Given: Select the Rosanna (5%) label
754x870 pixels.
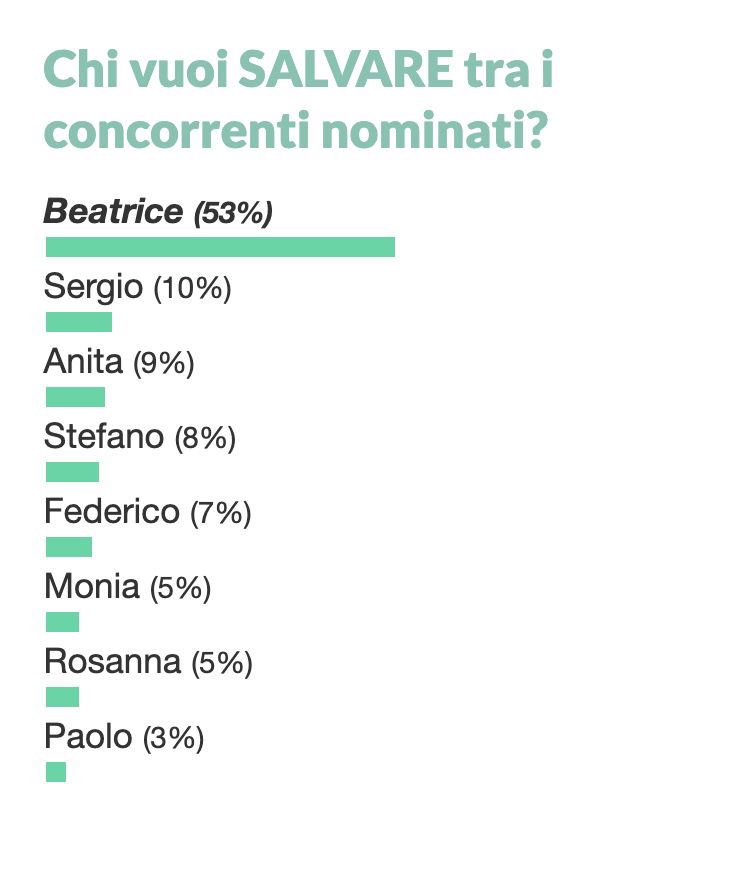Looking at the screenshot, I should click(148, 662).
